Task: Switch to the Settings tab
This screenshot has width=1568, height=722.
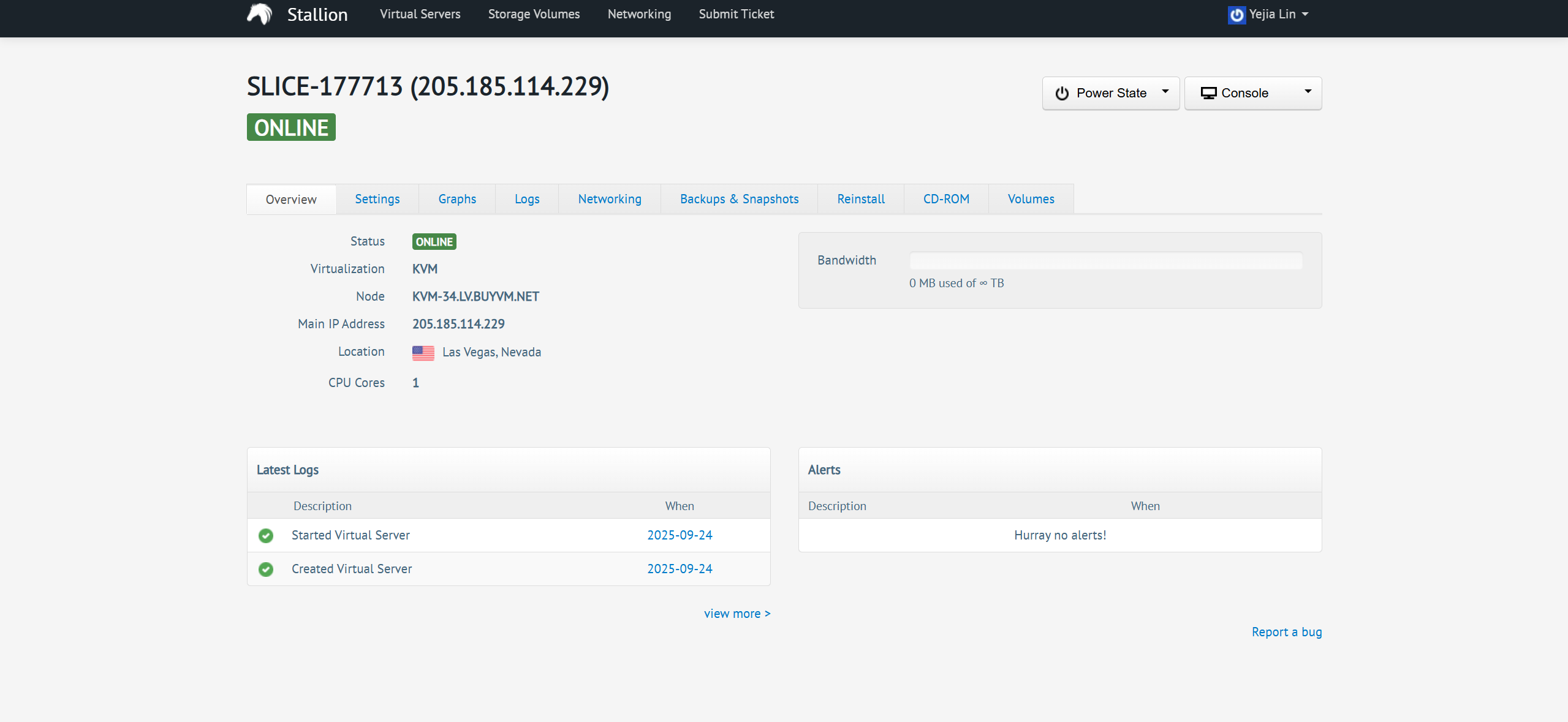Action: click(377, 199)
